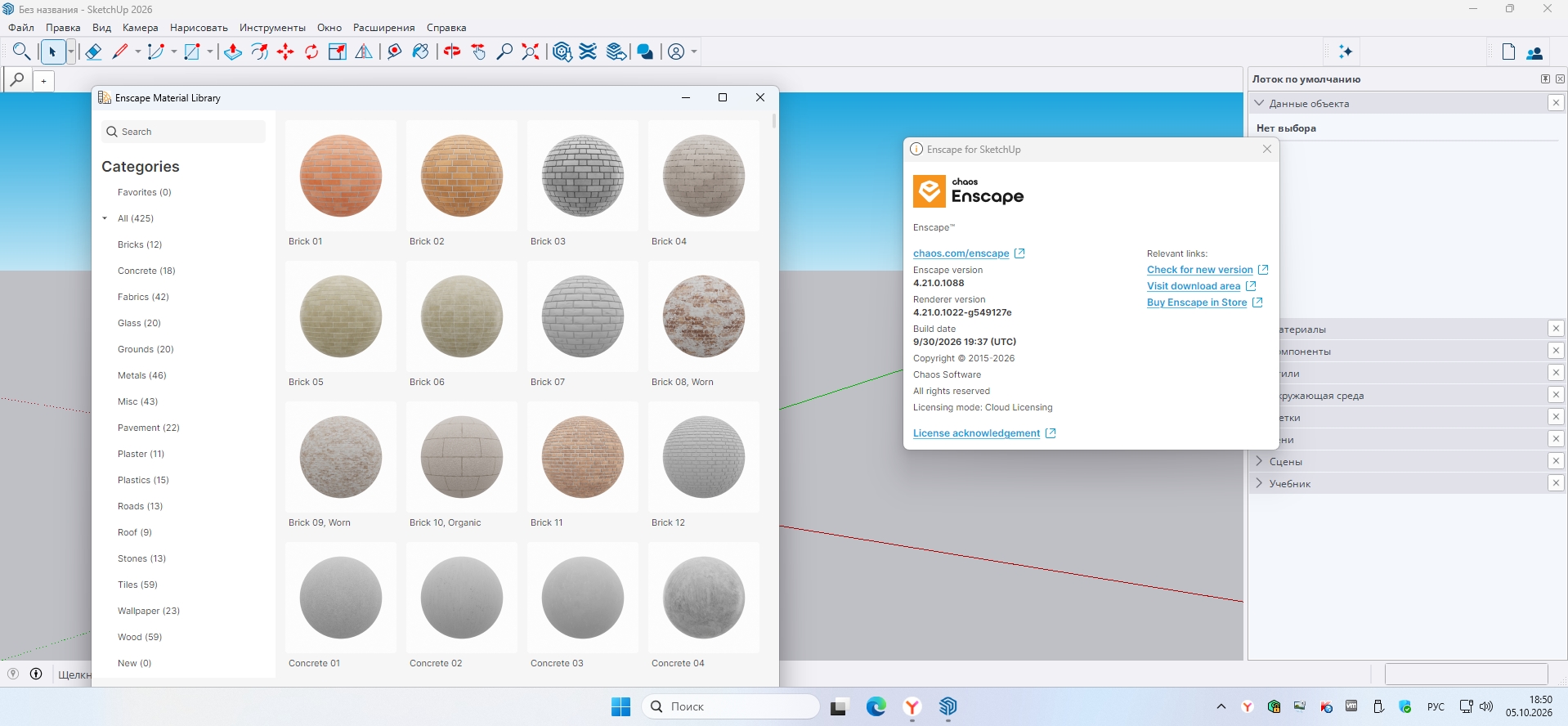Image resolution: width=1568 pixels, height=726 pixels.
Task: Select the Pan hand tool
Action: pos(478,52)
